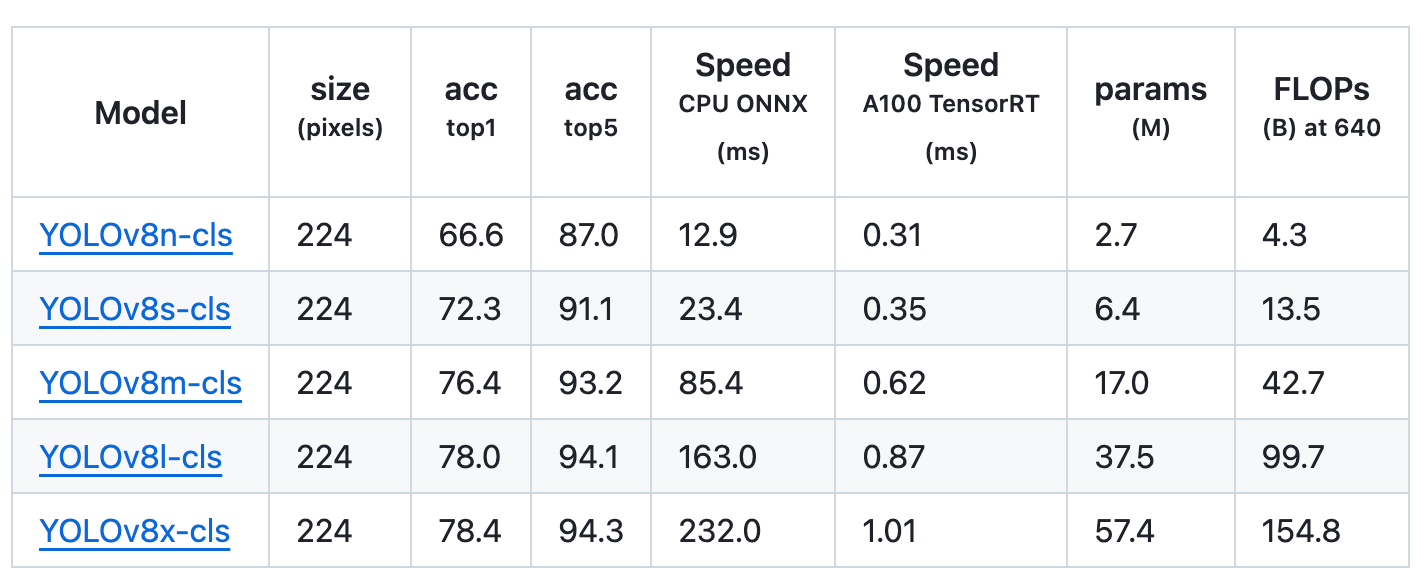
Task: Select the 154.8 FLOPs cell
Action: (x=1301, y=531)
